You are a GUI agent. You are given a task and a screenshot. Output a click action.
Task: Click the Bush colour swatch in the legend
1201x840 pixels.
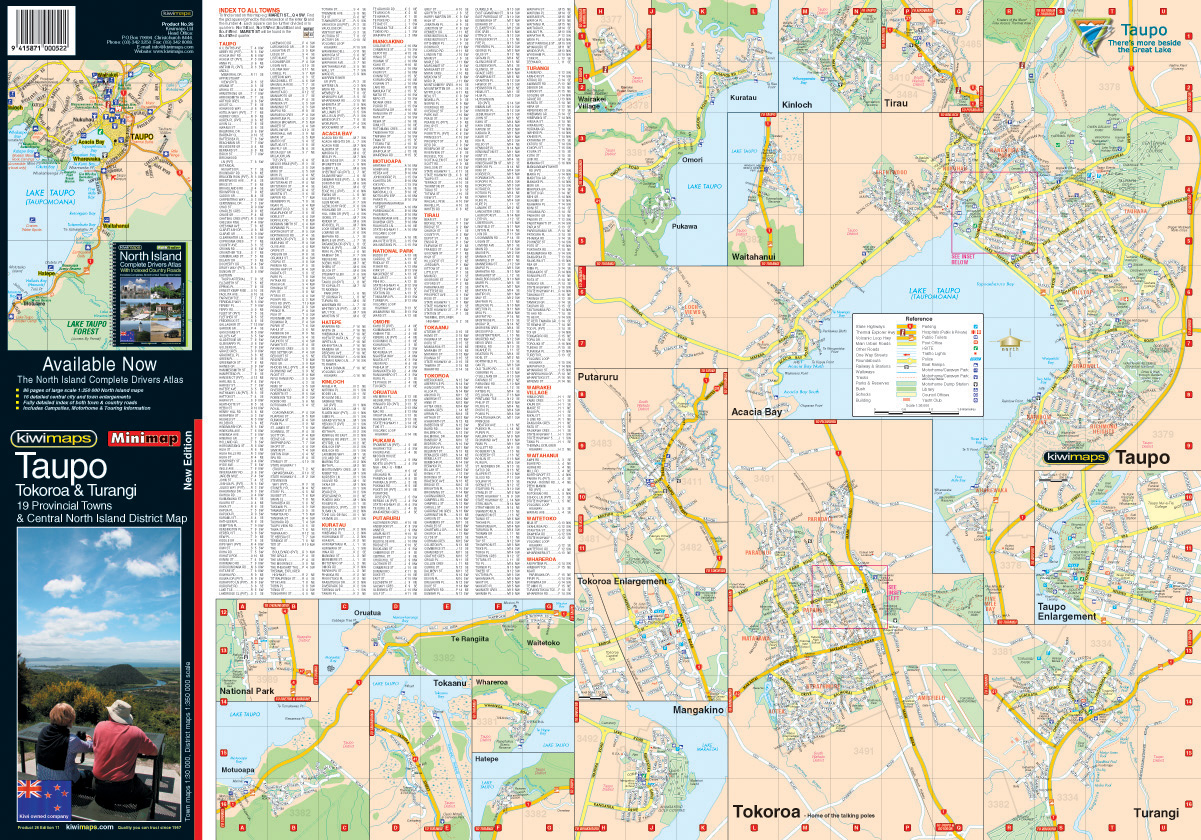[x=906, y=389]
